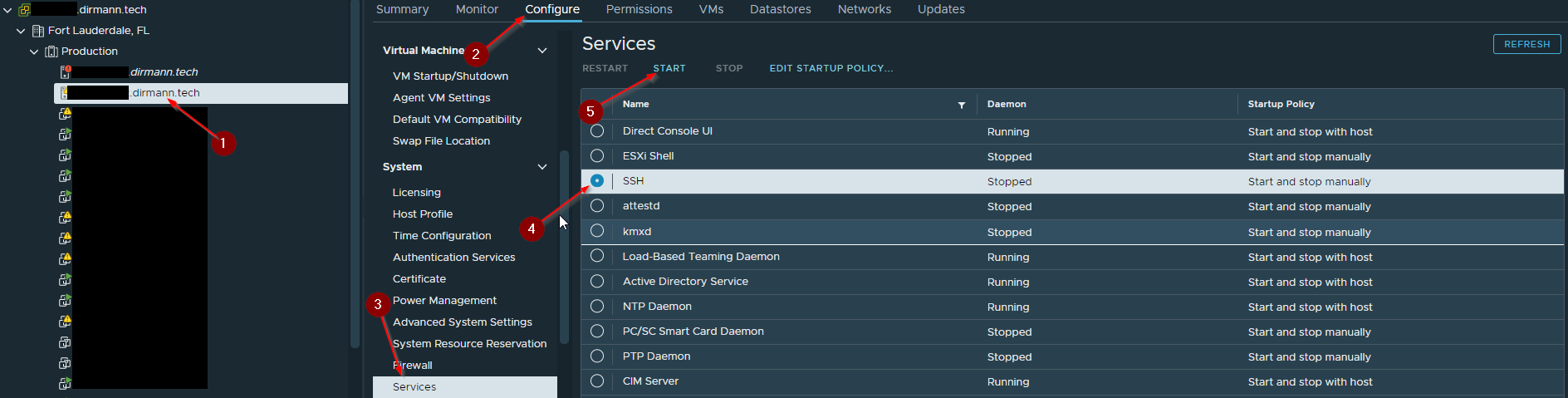Click the vCenter server icon at tree root
Viewport: 1568px width, 398px height.
[x=24, y=10]
